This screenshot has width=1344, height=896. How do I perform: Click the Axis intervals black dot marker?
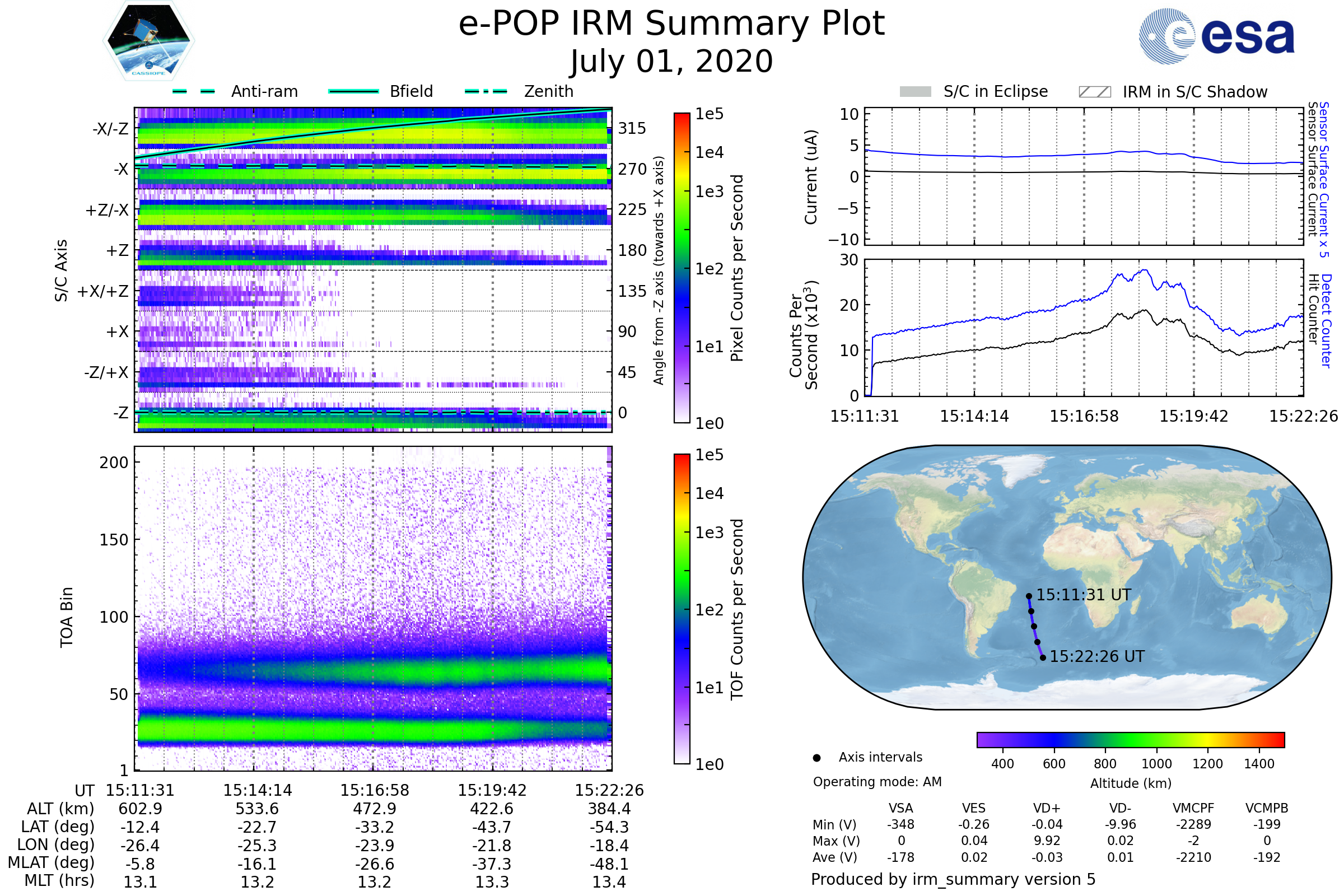tap(816, 758)
